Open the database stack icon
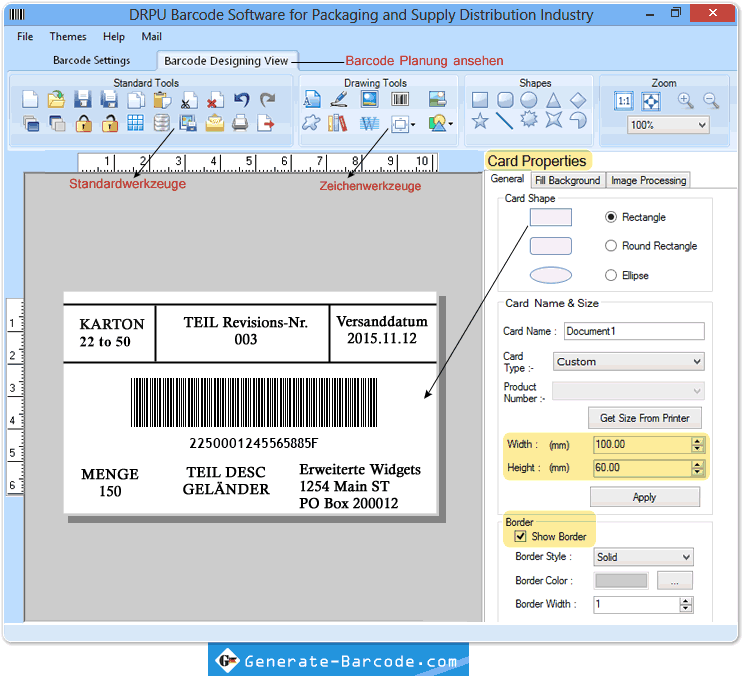The image size is (744, 676). point(162,123)
